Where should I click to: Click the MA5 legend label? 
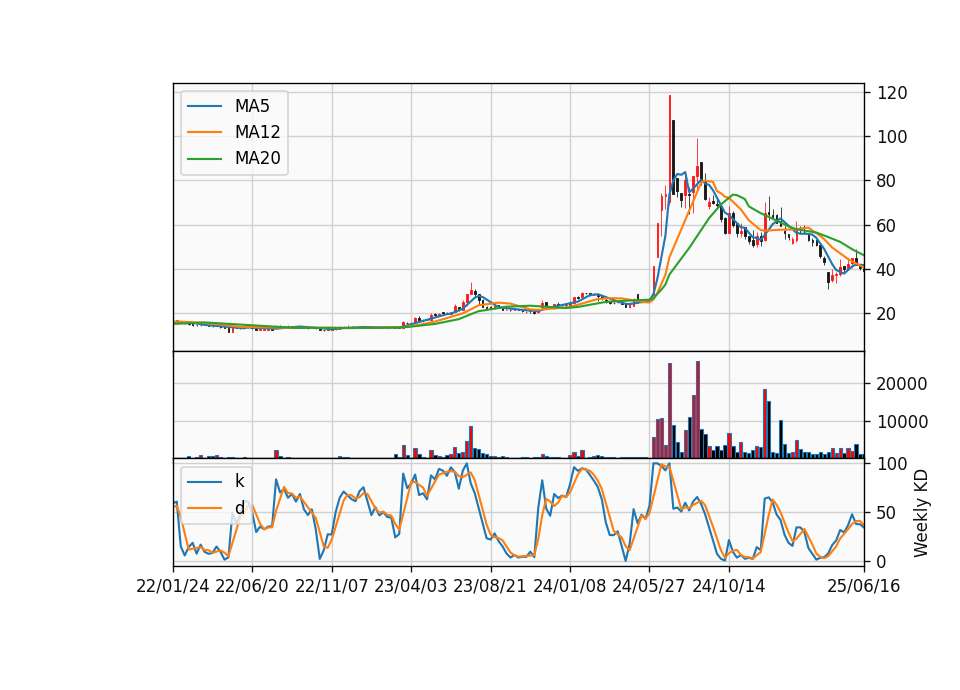coord(252,106)
